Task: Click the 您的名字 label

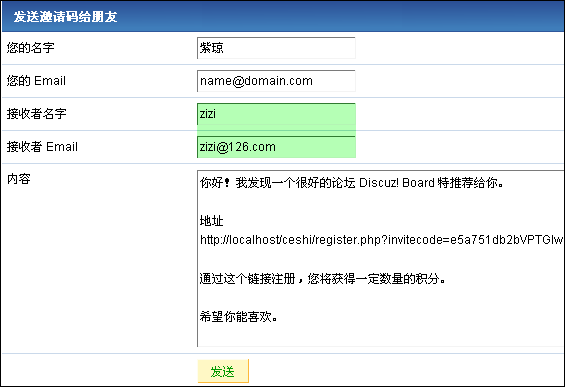Action: pyautogui.click(x=31, y=48)
